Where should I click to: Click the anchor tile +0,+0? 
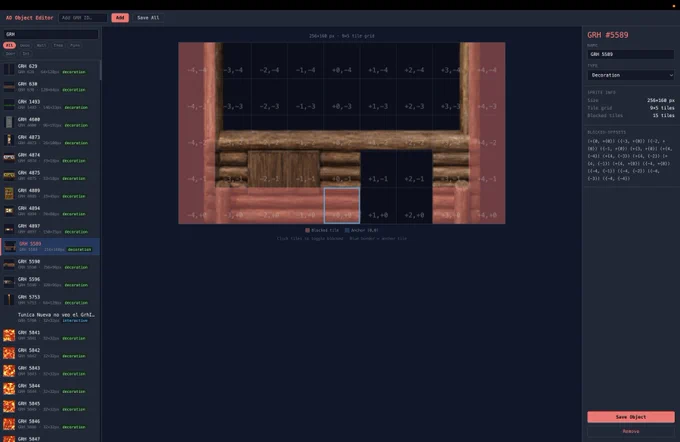pyautogui.click(x=342, y=206)
